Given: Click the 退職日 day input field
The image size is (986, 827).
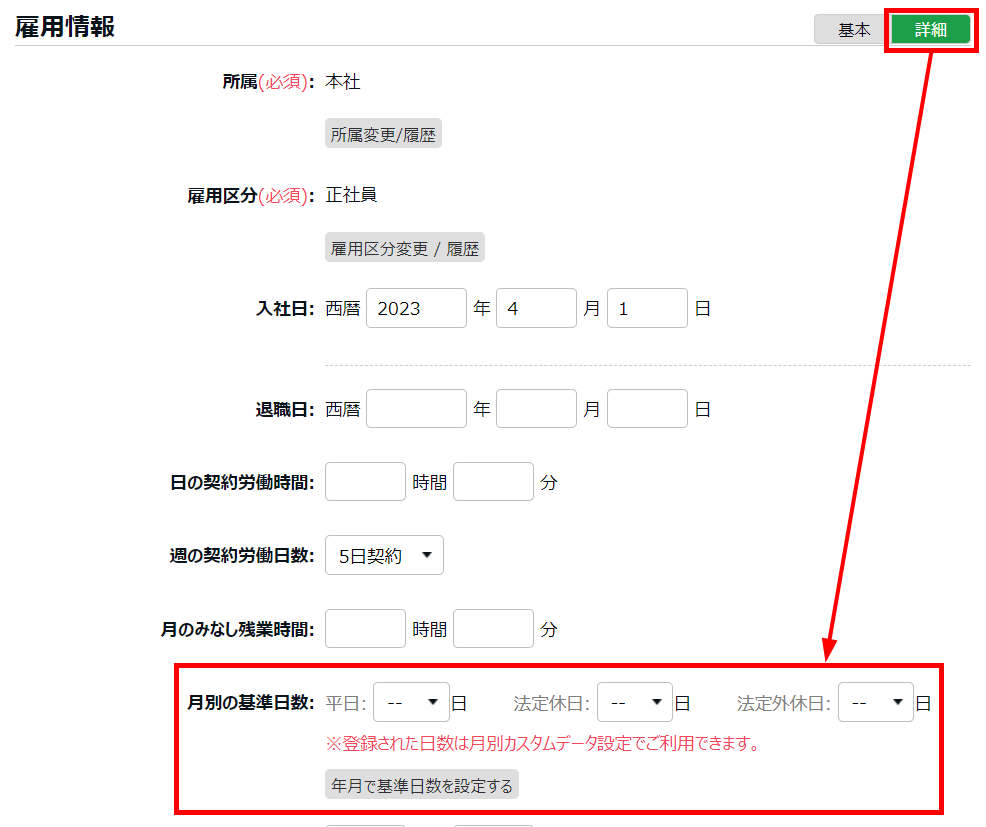Looking at the screenshot, I should (x=647, y=409).
